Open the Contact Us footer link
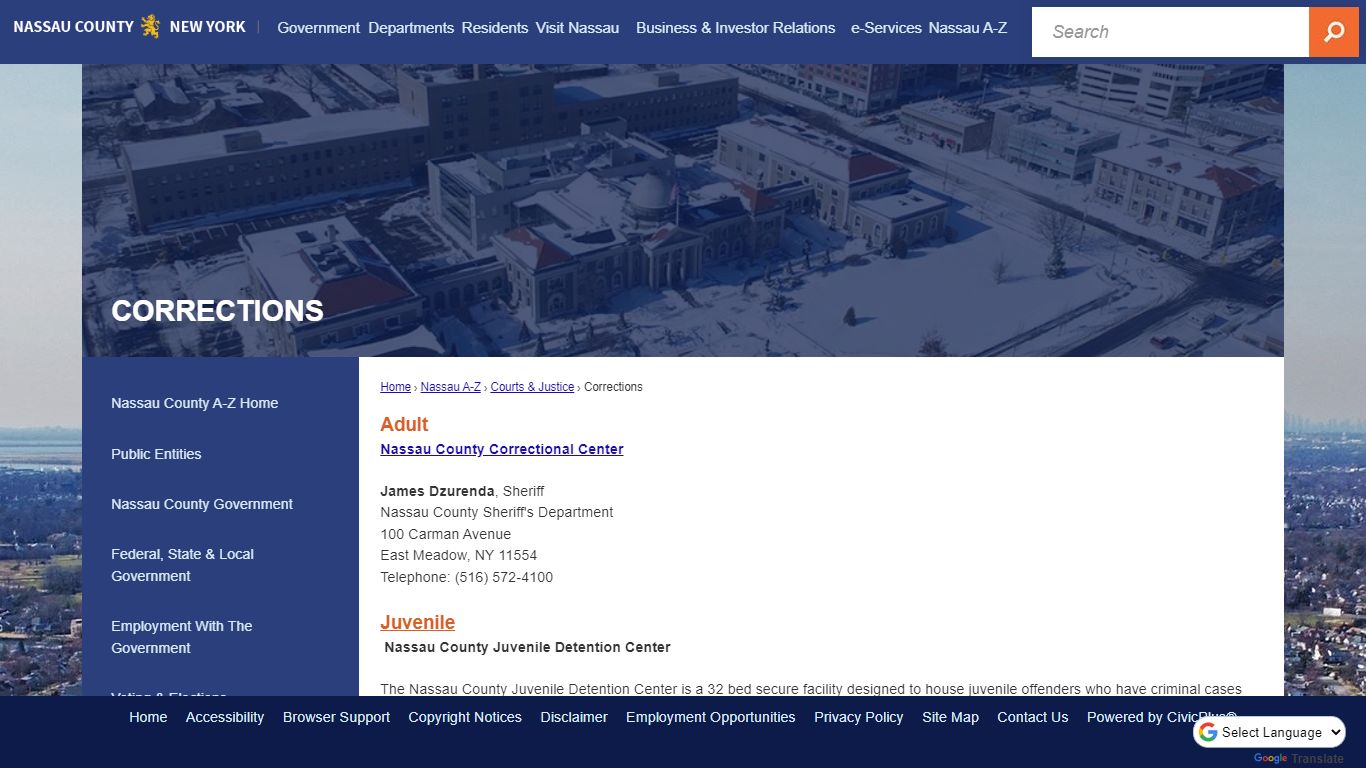Image resolution: width=1366 pixels, height=768 pixels. [x=1033, y=717]
